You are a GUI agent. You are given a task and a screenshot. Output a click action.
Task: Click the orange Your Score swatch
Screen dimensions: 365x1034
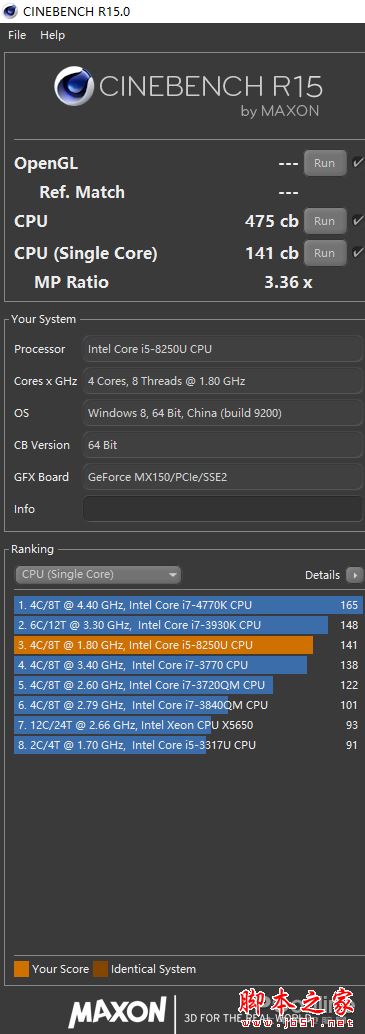(x=22, y=969)
